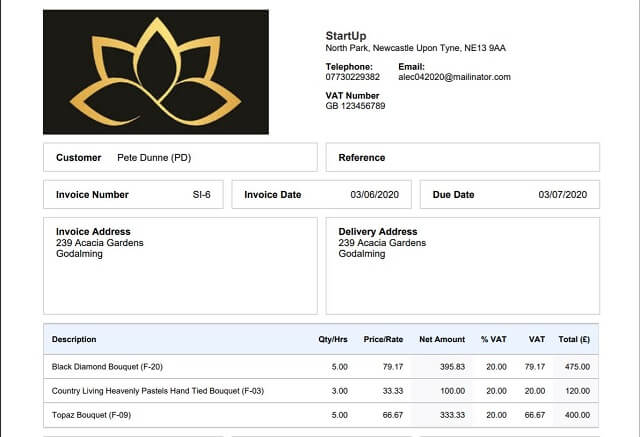Screen dimensions: 640x437
Task: Select the StartUp company name heading
Action: [346, 36]
